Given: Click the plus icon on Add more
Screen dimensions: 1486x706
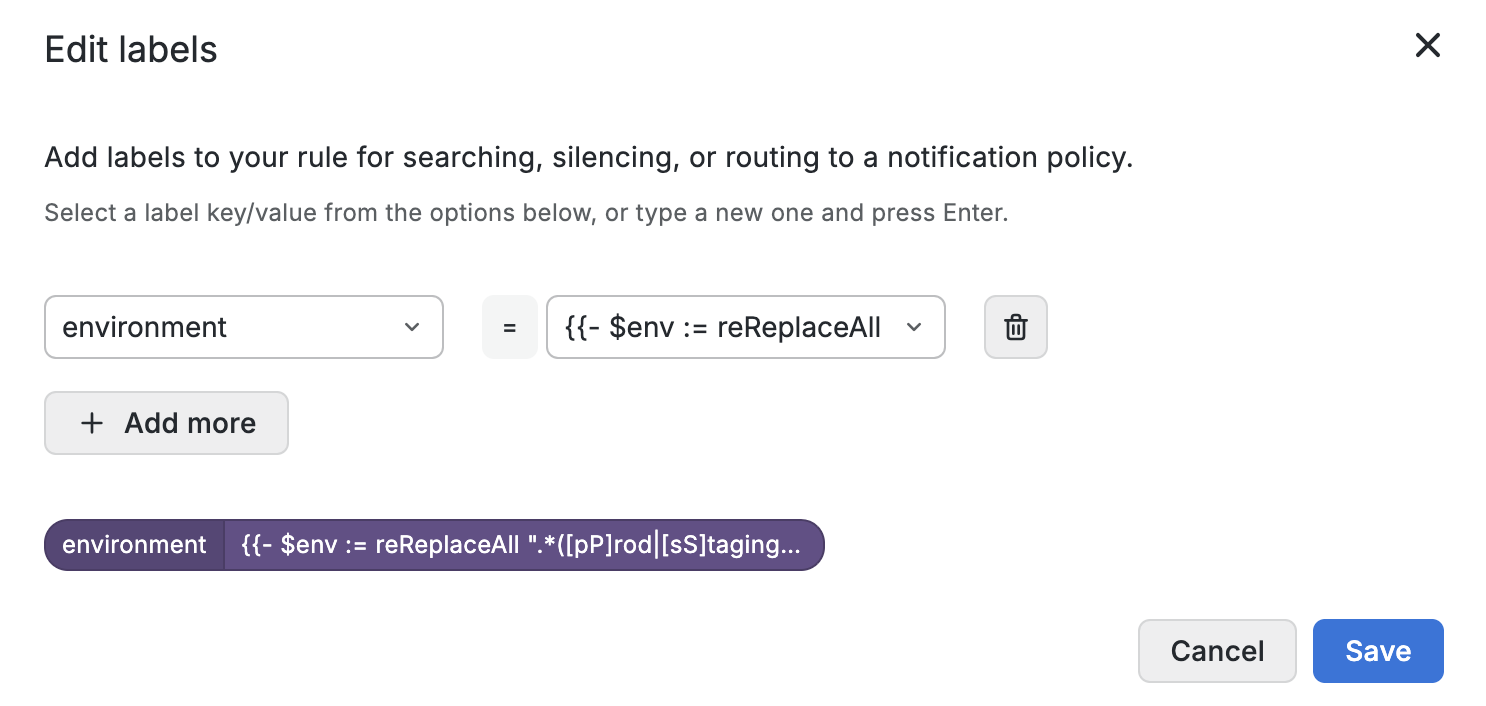Looking at the screenshot, I should pos(92,423).
